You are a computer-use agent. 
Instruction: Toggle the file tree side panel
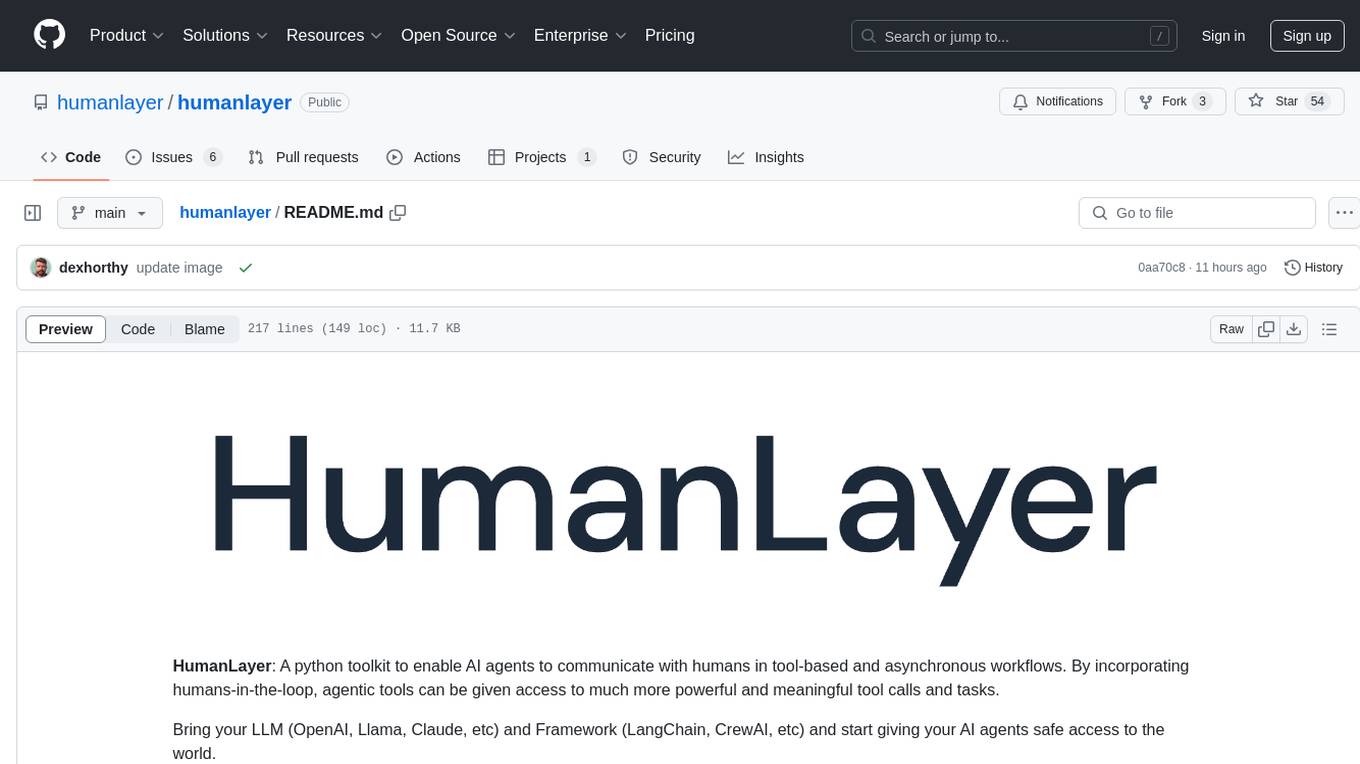tap(32, 213)
